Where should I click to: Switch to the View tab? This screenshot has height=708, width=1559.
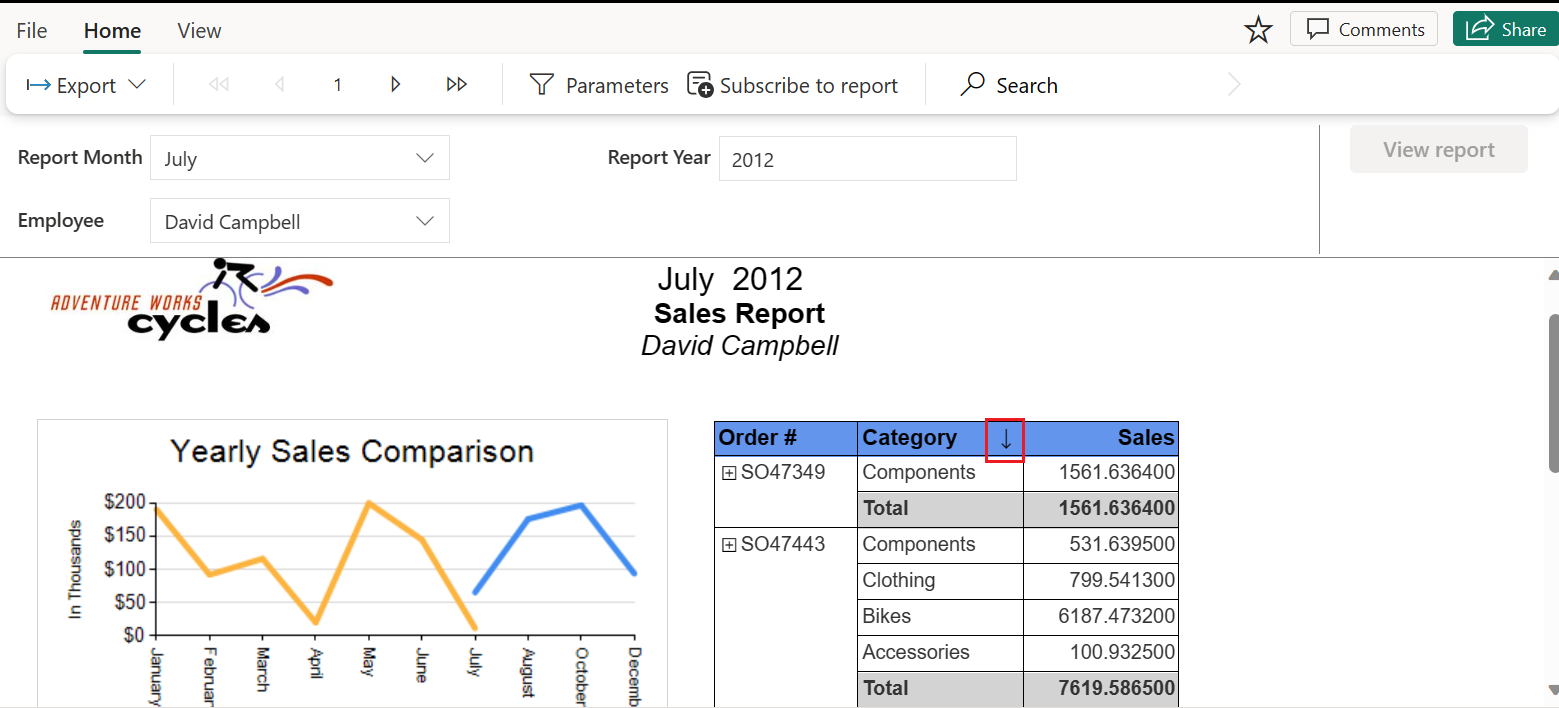[x=199, y=30]
